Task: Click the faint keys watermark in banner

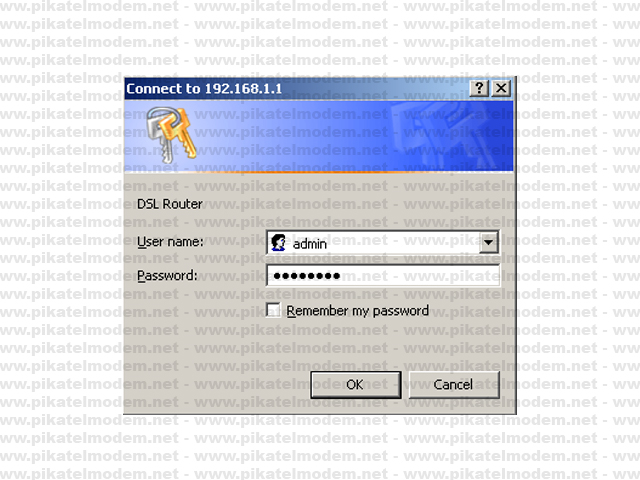Action: pyautogui.click(x=445, y=137)
